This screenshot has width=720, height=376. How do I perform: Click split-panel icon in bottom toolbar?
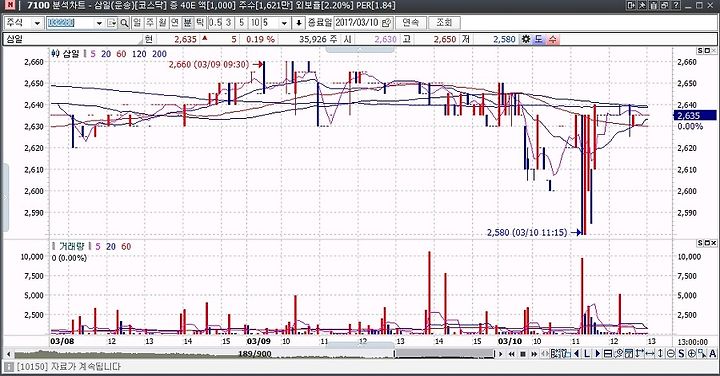coord(608,354)
